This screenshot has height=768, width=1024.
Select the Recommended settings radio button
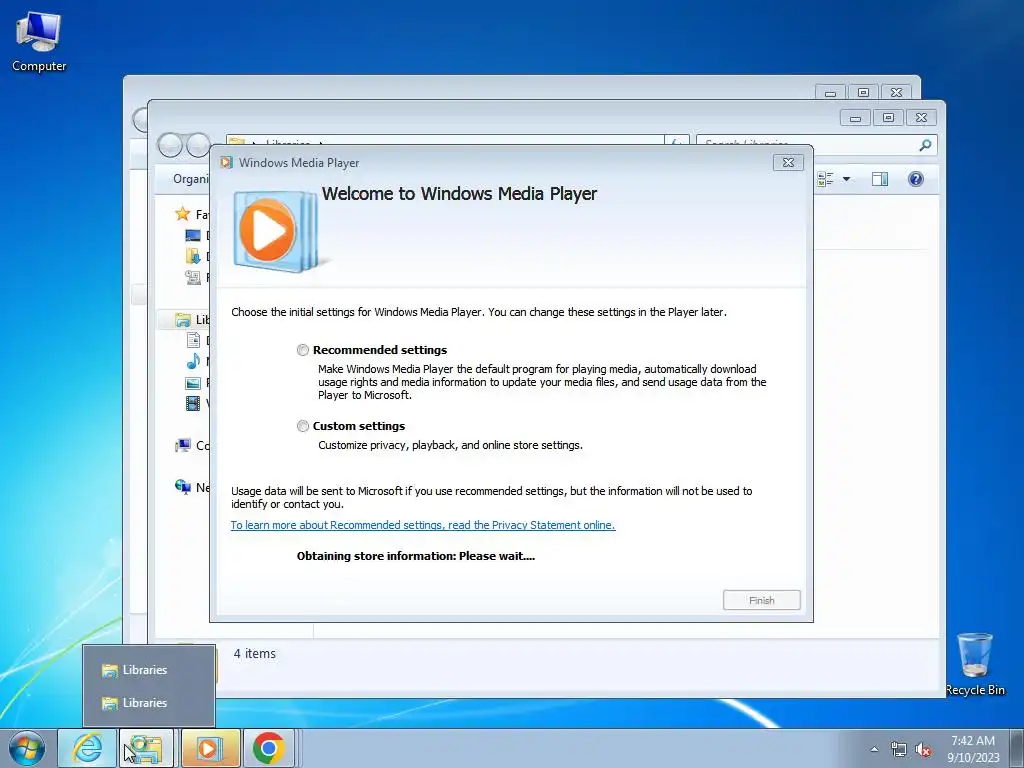[302, 350]
